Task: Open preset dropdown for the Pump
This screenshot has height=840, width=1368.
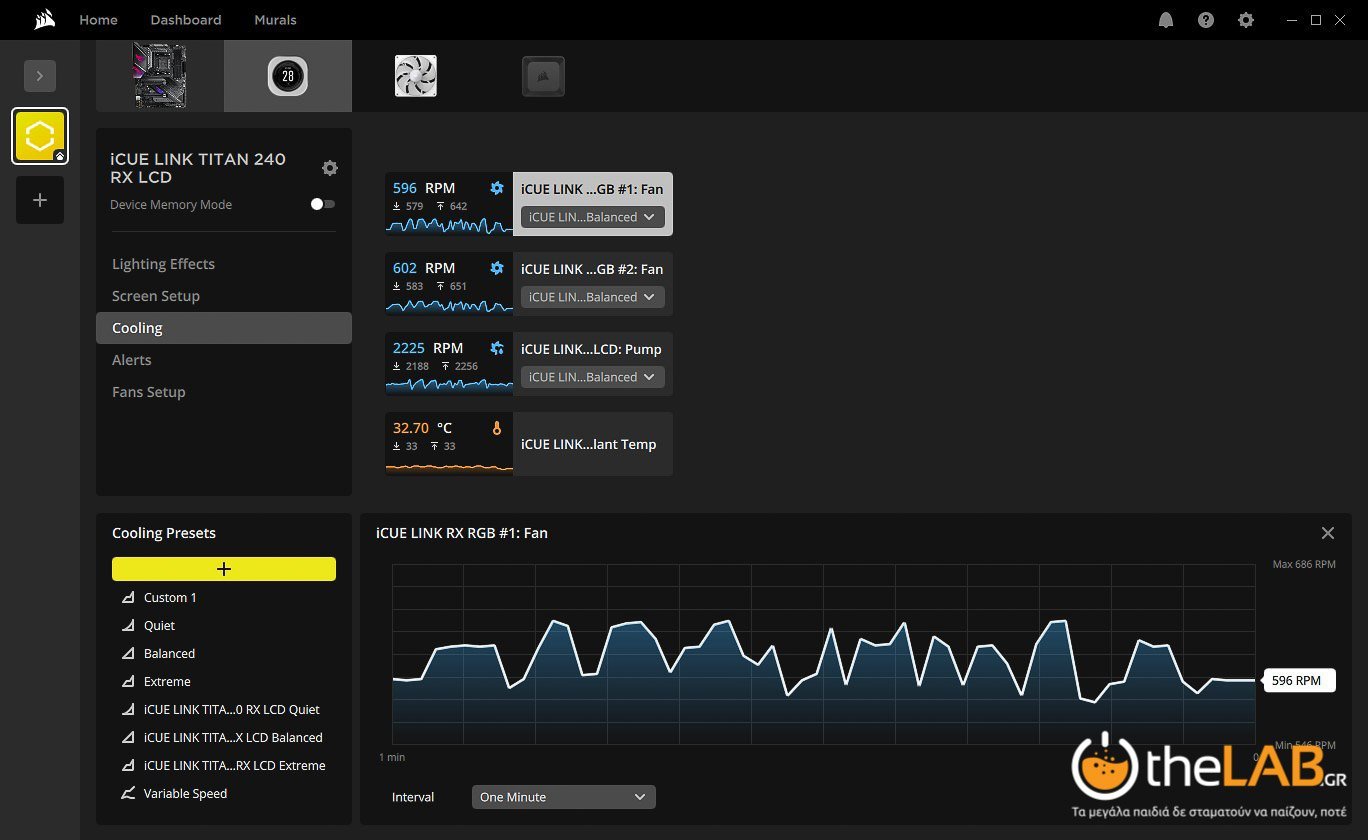Action: [x=592, y=377]
